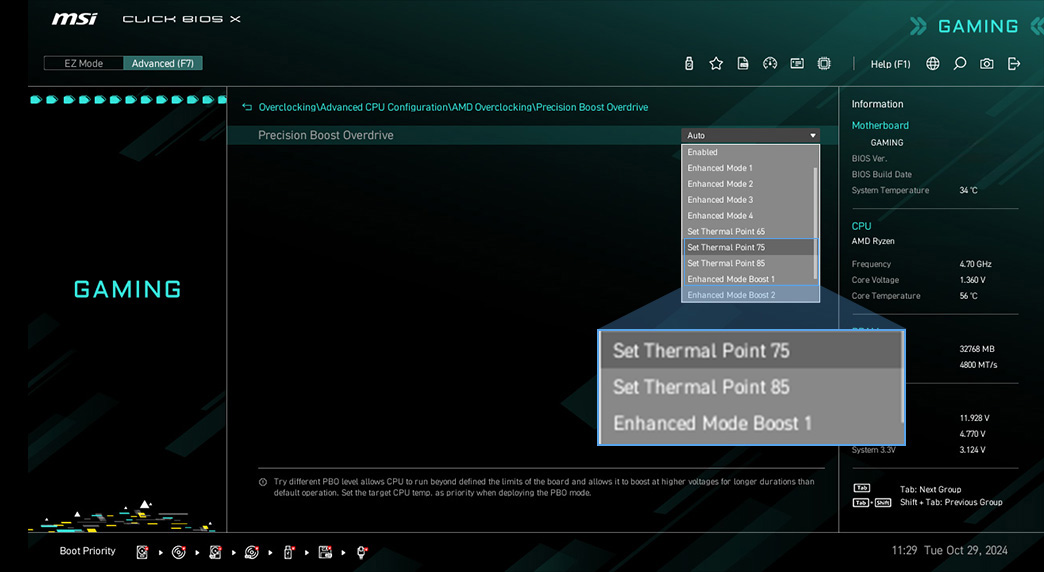Image resolution: width=1044 pixels, height=572 pixels.
Task: Open the MSI USB flash drive icon
Action: click(x=689, y=63)
